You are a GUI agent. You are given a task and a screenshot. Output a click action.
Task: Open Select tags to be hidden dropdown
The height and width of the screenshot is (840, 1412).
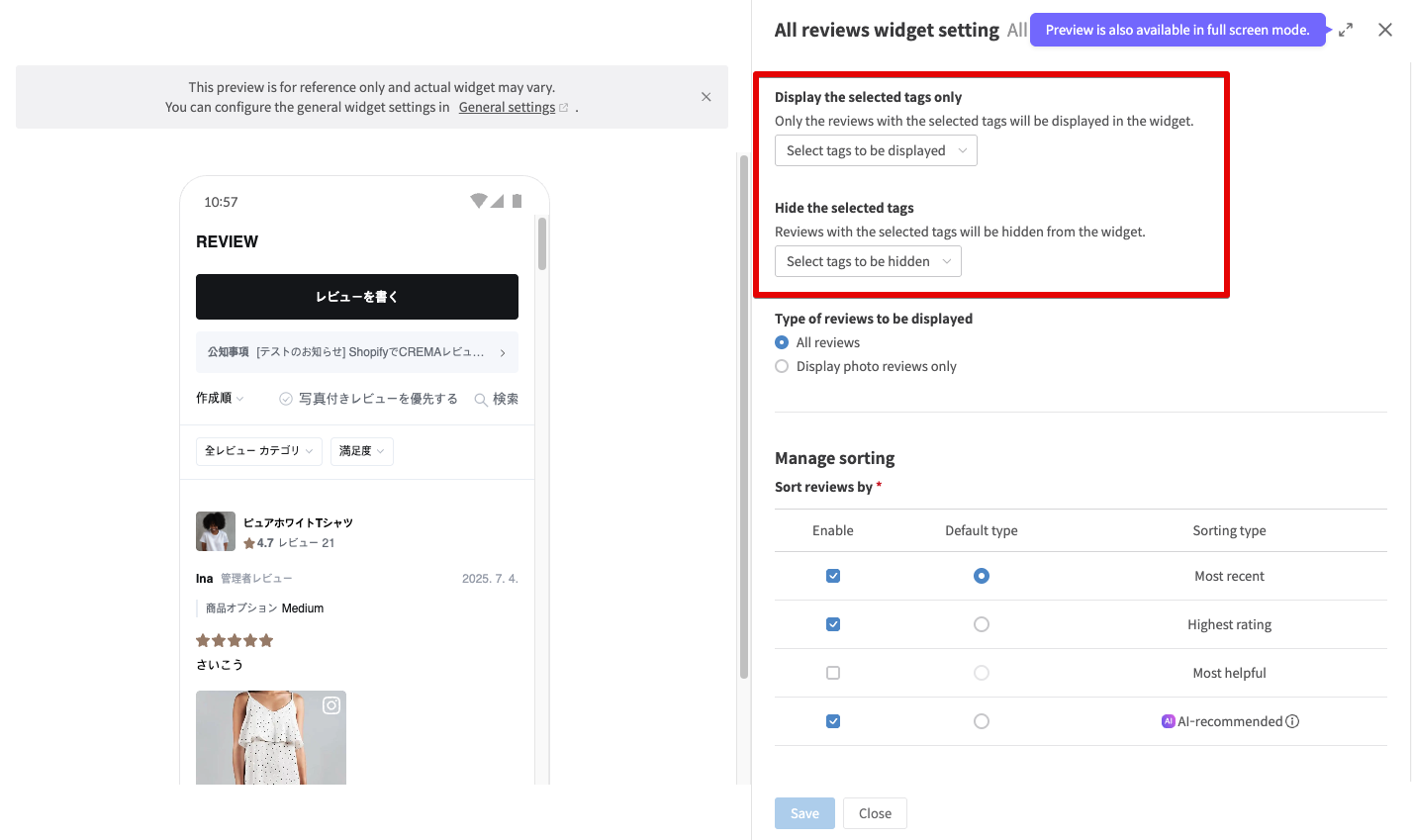tap(867, 261)
